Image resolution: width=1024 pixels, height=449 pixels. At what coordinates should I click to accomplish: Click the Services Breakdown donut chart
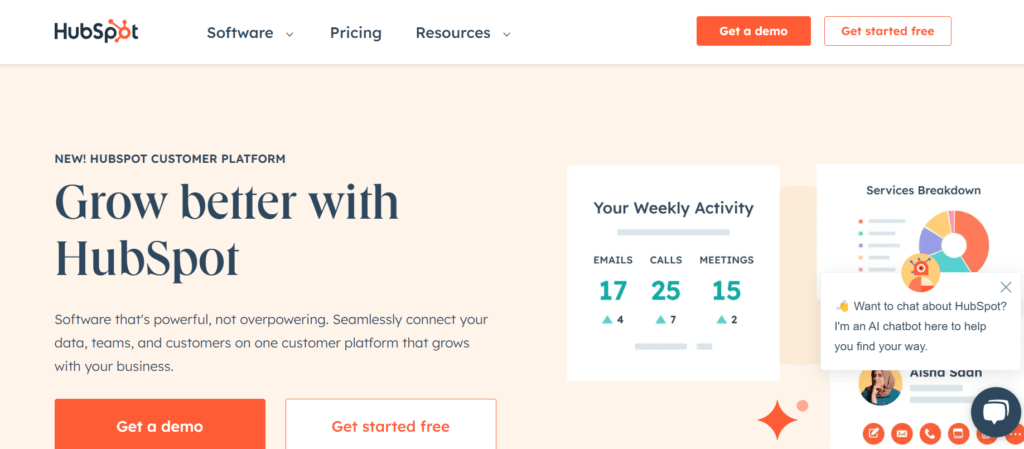(953, 243)
